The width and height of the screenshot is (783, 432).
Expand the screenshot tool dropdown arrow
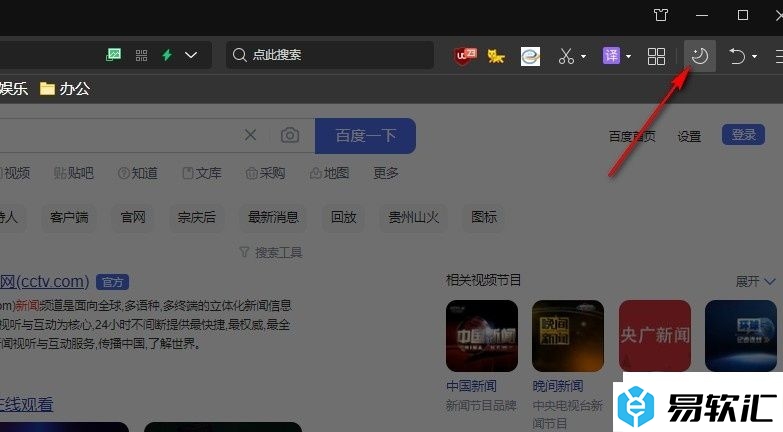(583, 56)
